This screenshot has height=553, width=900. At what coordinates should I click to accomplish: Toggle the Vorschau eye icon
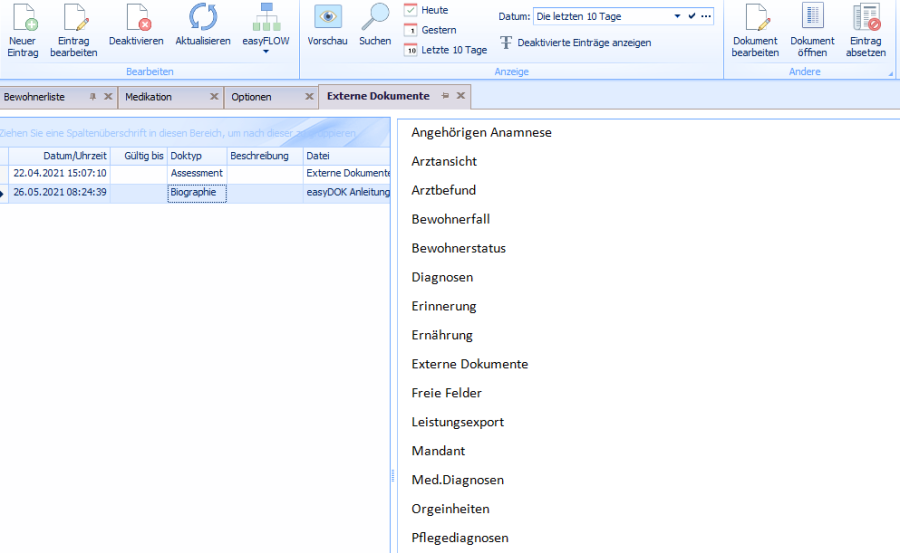click(327, 17)
